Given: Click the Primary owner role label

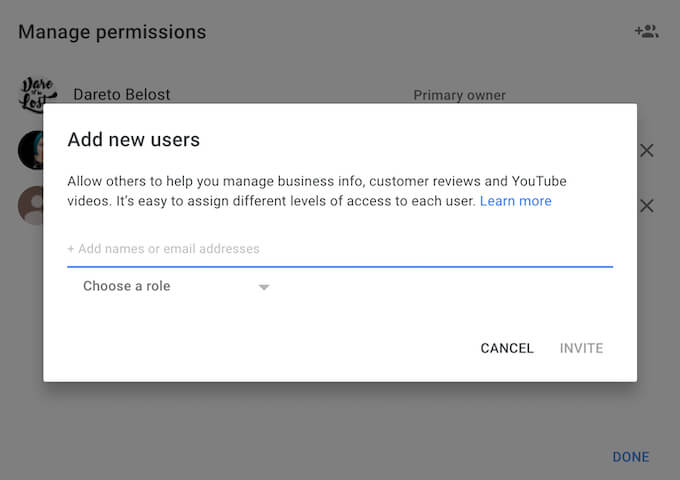Looking at the screenshot, I should [x=459, y=96].
